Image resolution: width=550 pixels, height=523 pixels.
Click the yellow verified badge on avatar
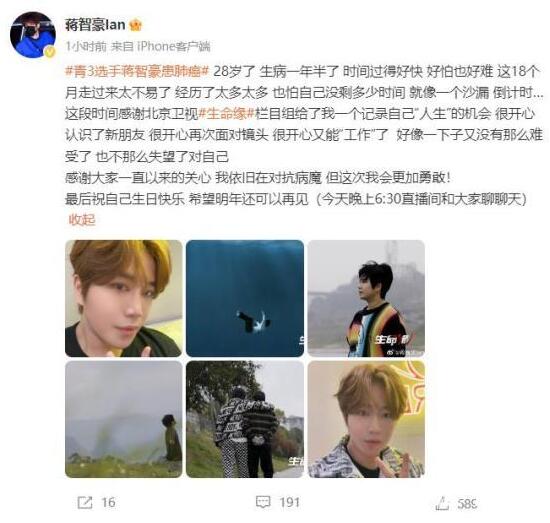click(x=50, y=52)
